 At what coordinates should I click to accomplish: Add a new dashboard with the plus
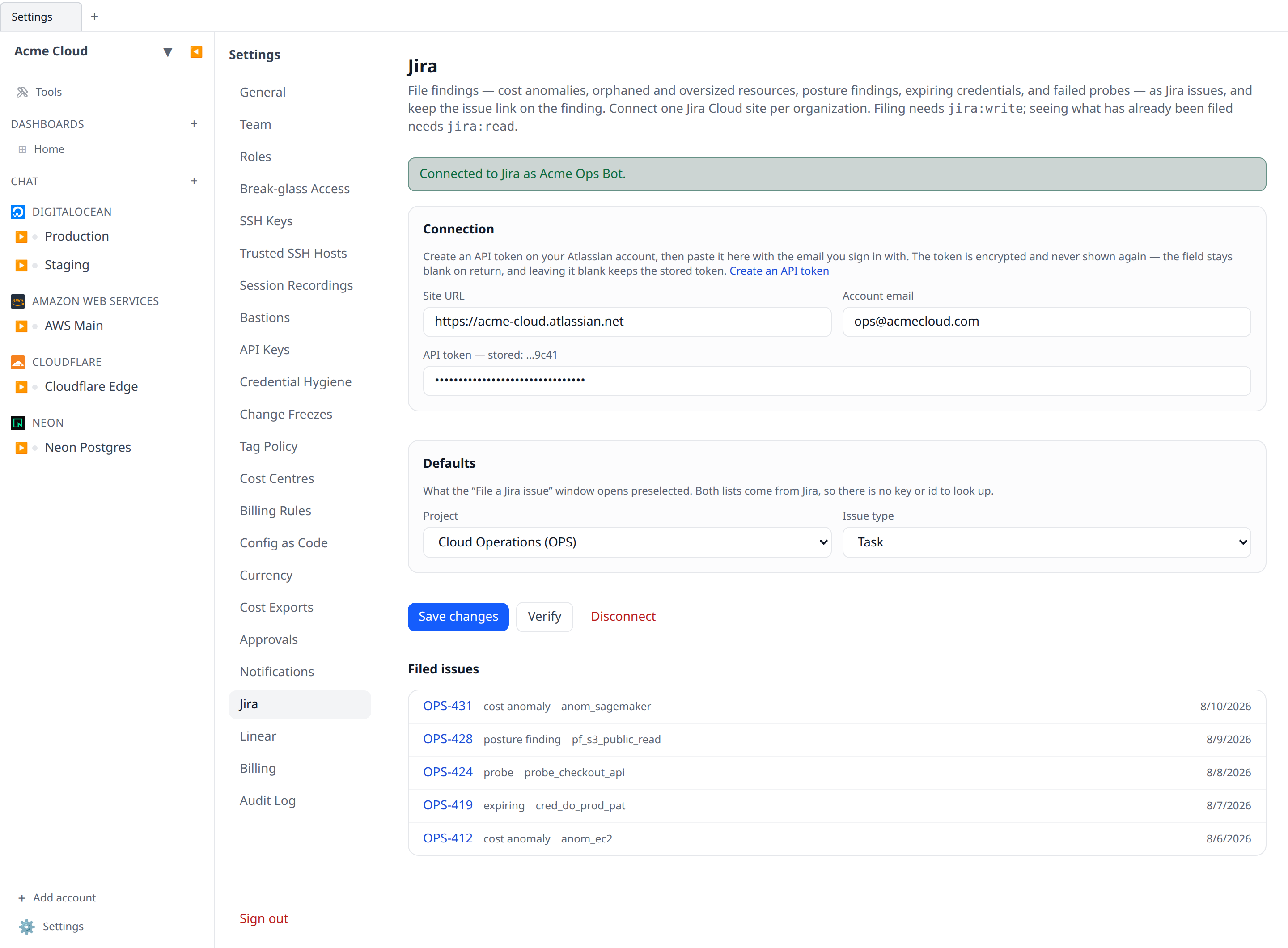pos(194,123)
